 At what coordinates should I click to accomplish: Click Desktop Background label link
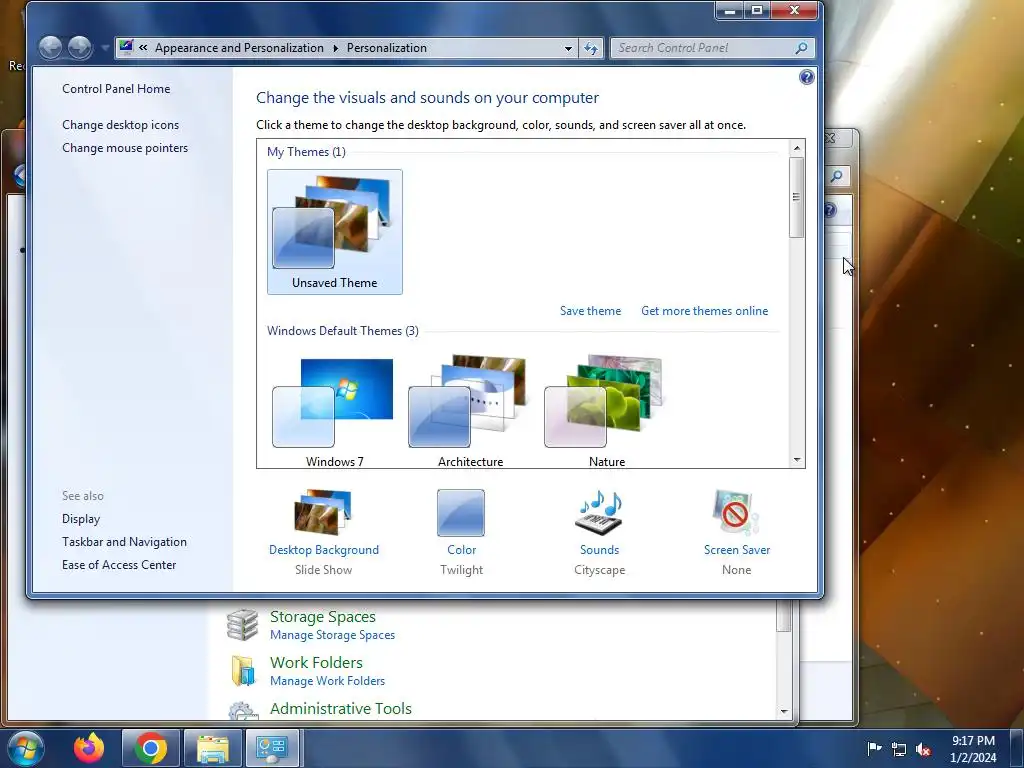coord(324,550)
